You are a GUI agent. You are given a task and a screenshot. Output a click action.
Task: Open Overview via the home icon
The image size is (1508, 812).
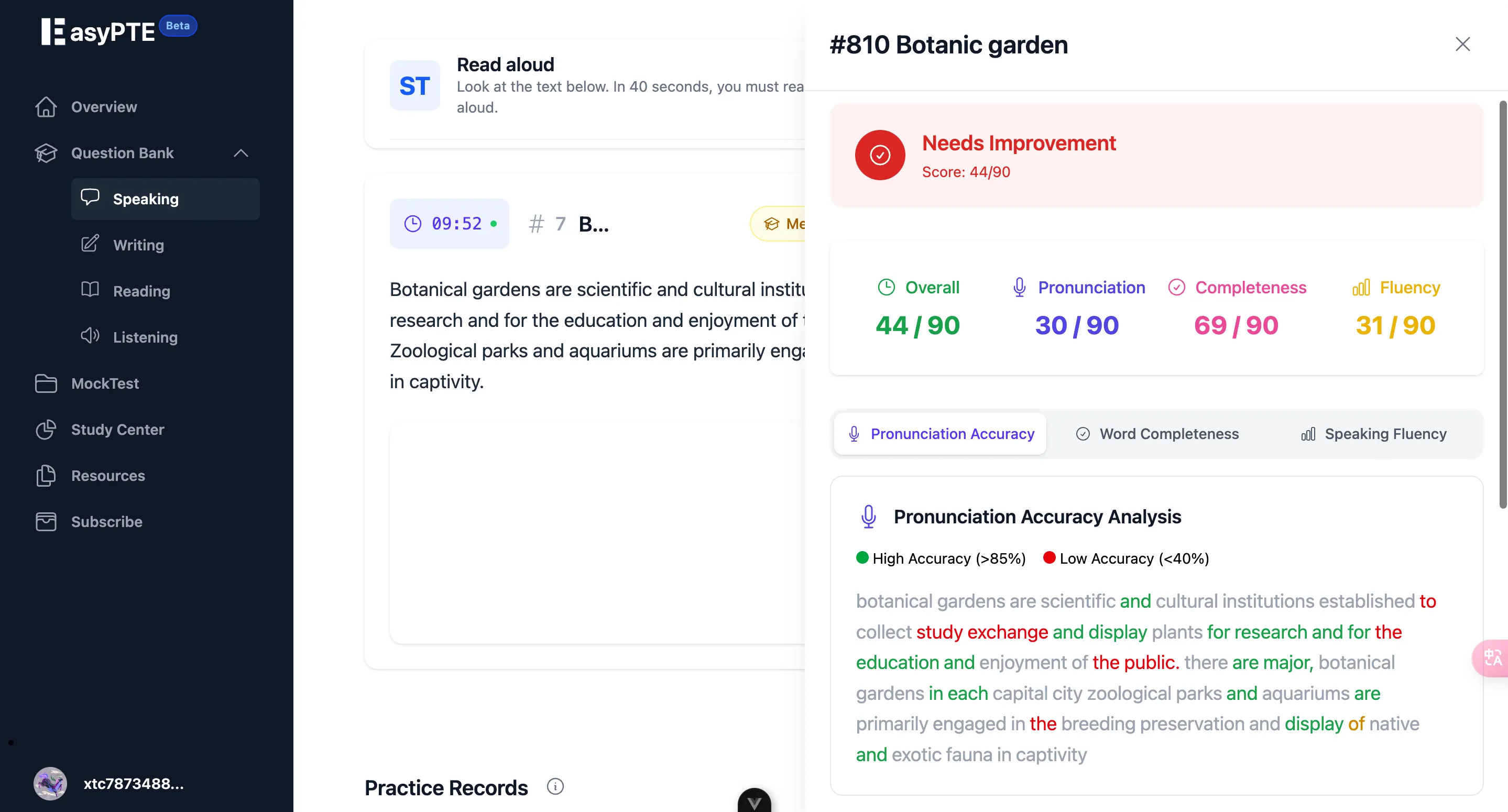[x=46, y=107]
